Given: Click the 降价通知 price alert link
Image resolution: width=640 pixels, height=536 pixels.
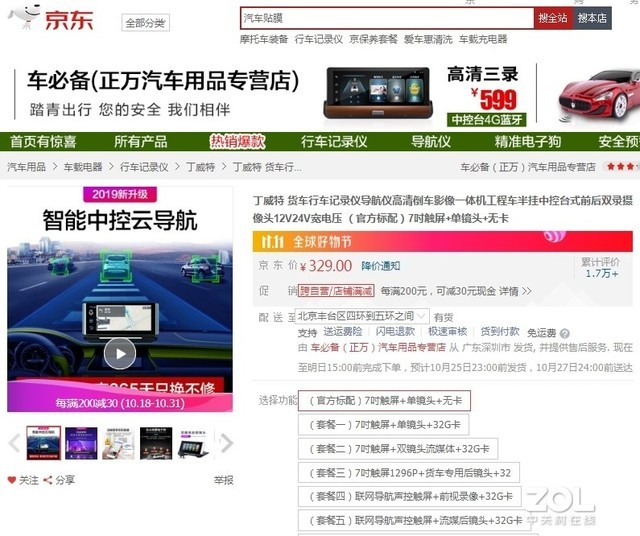Looking at the screenshot, I should tap(380, 266).
